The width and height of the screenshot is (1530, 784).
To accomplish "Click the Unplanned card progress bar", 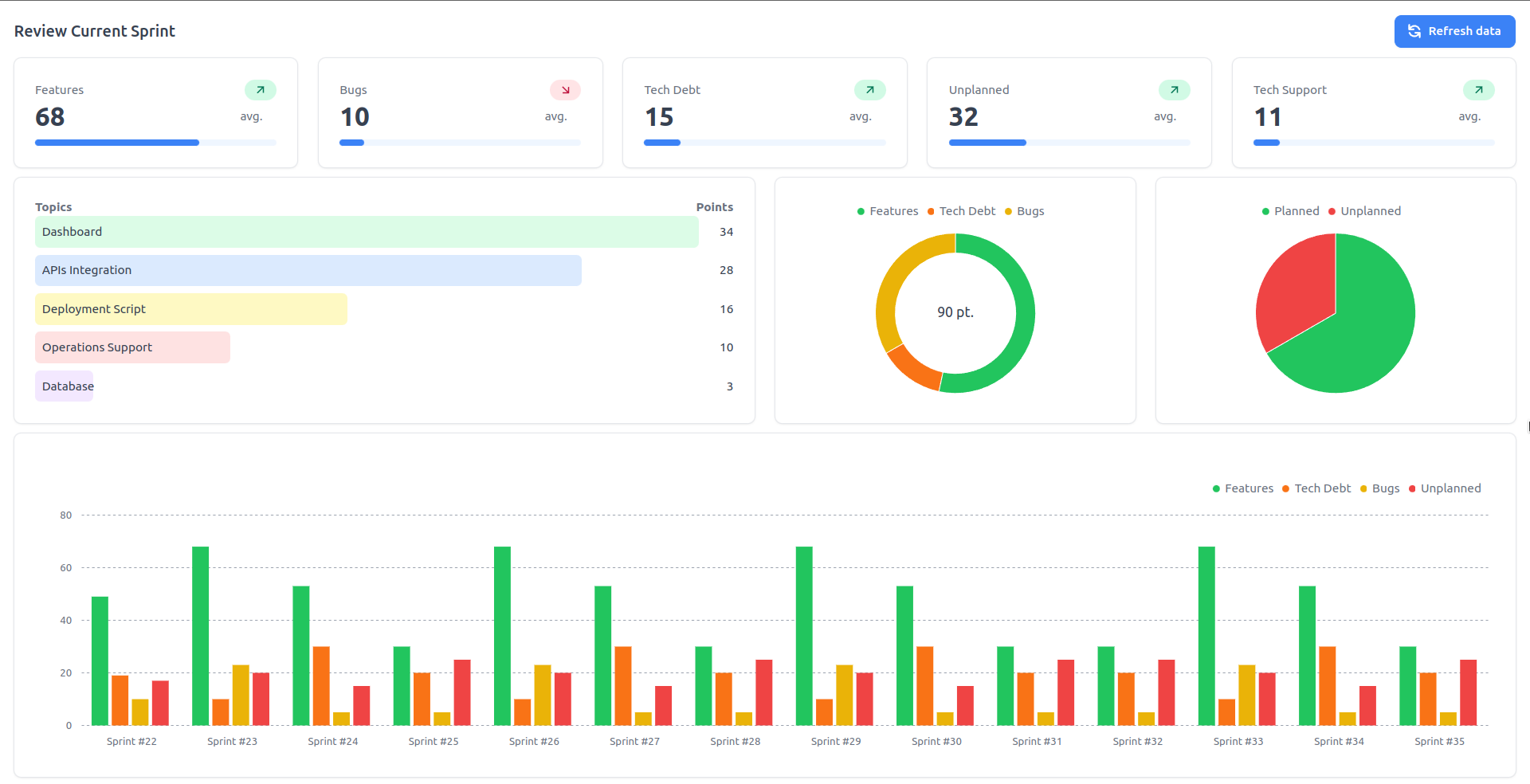I will pyautogui.click(x=1069, y=143).
